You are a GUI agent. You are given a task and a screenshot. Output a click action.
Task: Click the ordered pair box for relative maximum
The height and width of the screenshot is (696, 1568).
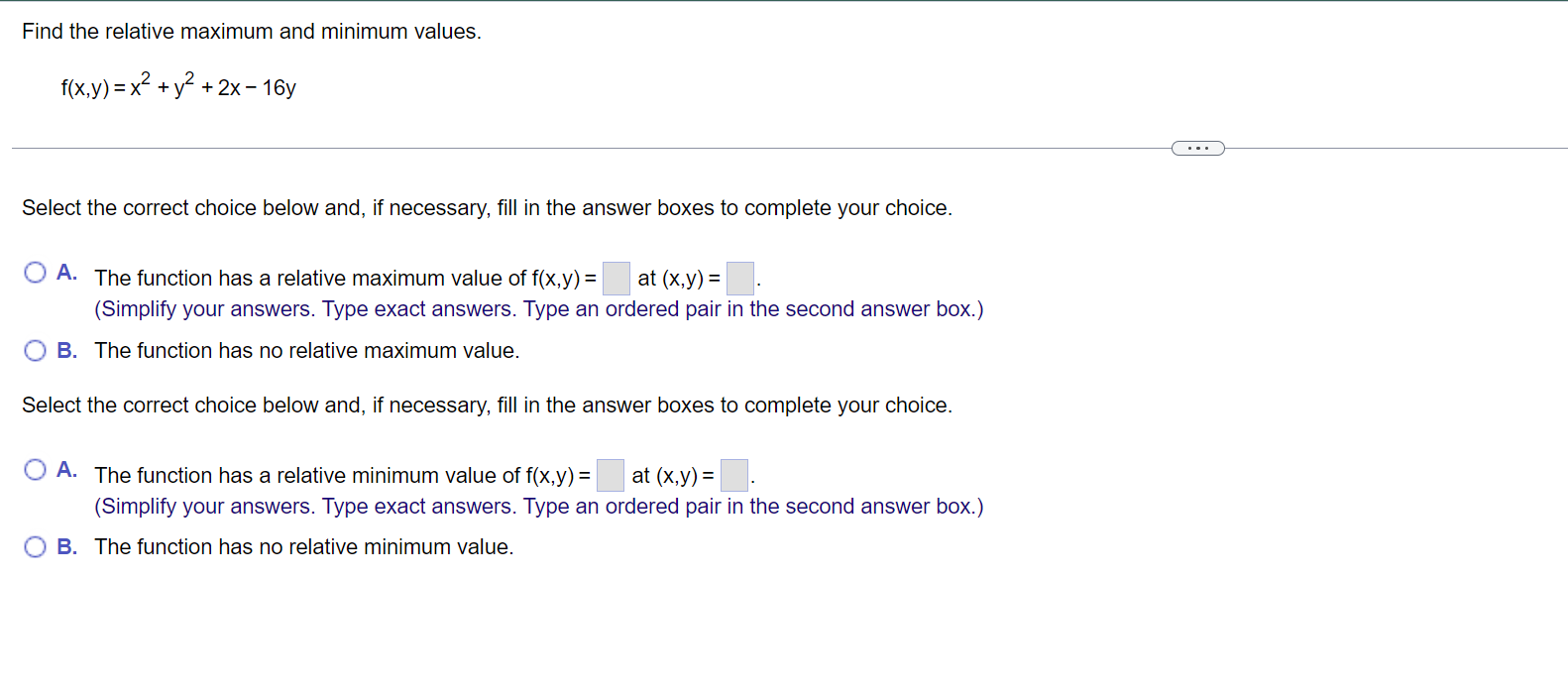coord(739,279)
